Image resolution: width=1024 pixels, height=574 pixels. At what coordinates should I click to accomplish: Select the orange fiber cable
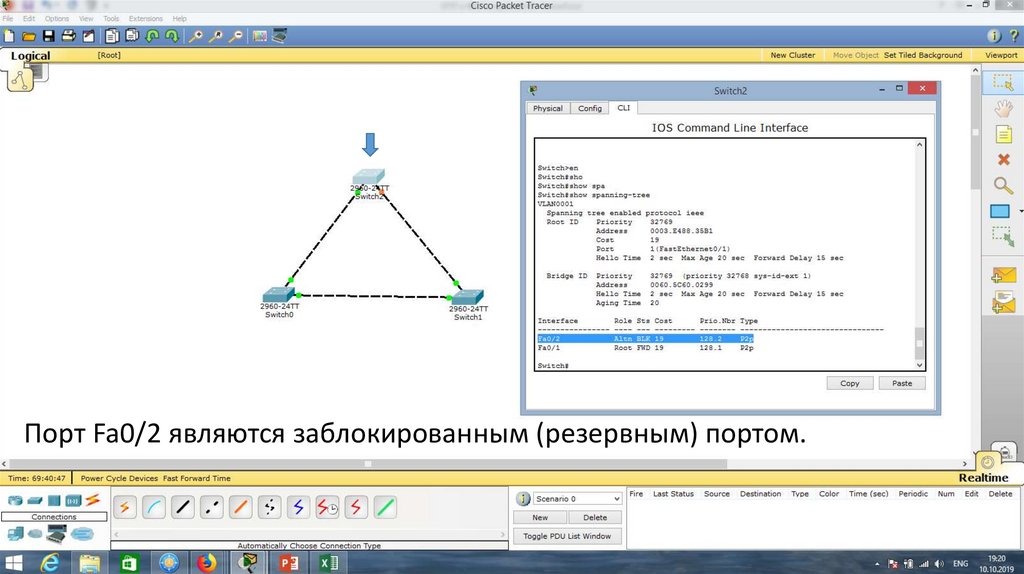point(240,507)
